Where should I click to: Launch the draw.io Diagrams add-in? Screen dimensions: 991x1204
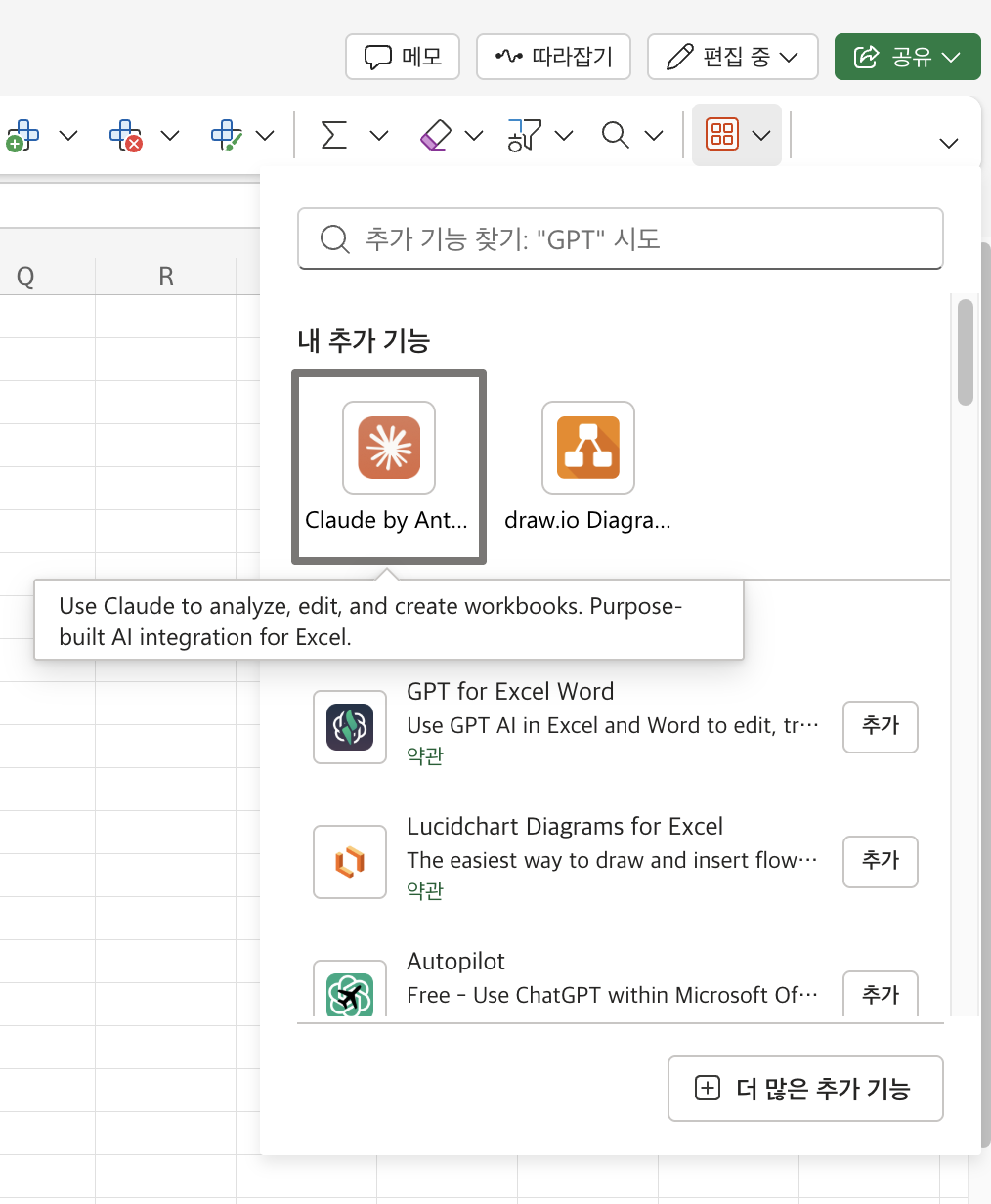[588, 467]
